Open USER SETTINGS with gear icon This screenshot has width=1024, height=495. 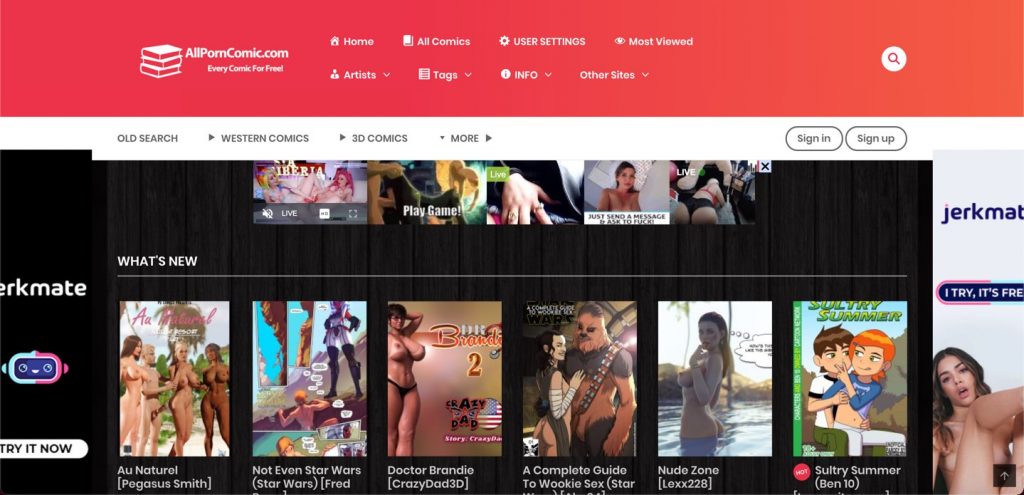[x=542, y=41]
